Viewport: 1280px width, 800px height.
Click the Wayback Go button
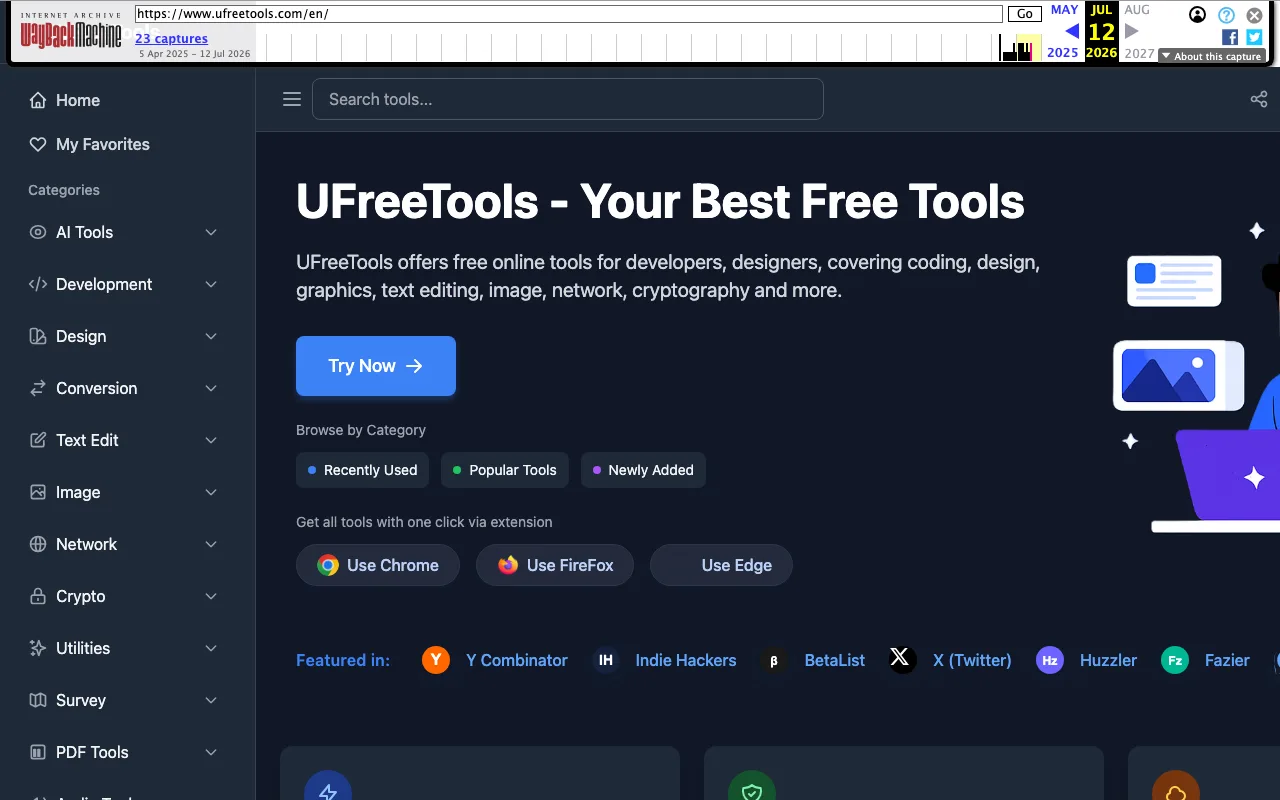(x=1025, y=14)
